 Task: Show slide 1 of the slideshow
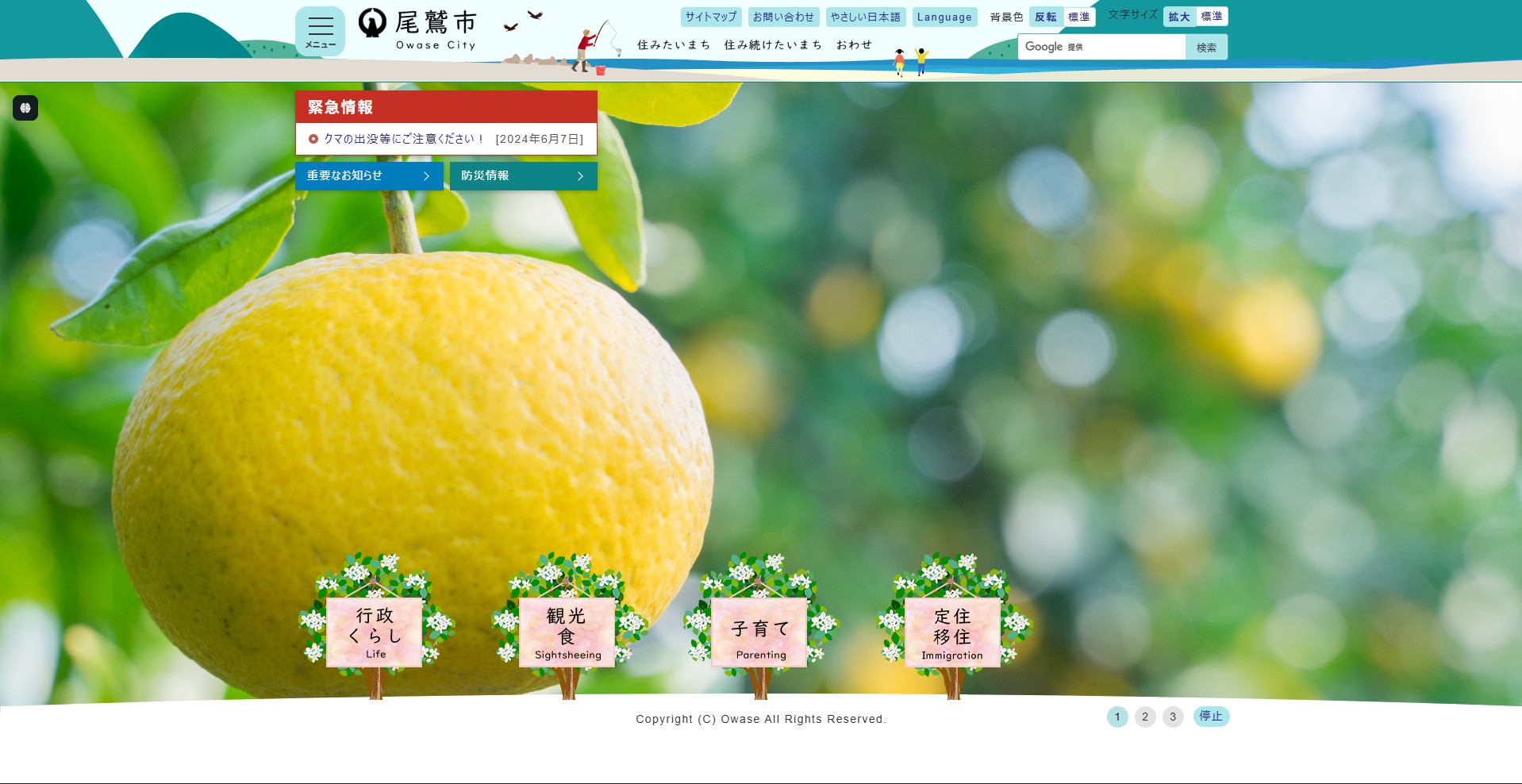coord(1117,717)
